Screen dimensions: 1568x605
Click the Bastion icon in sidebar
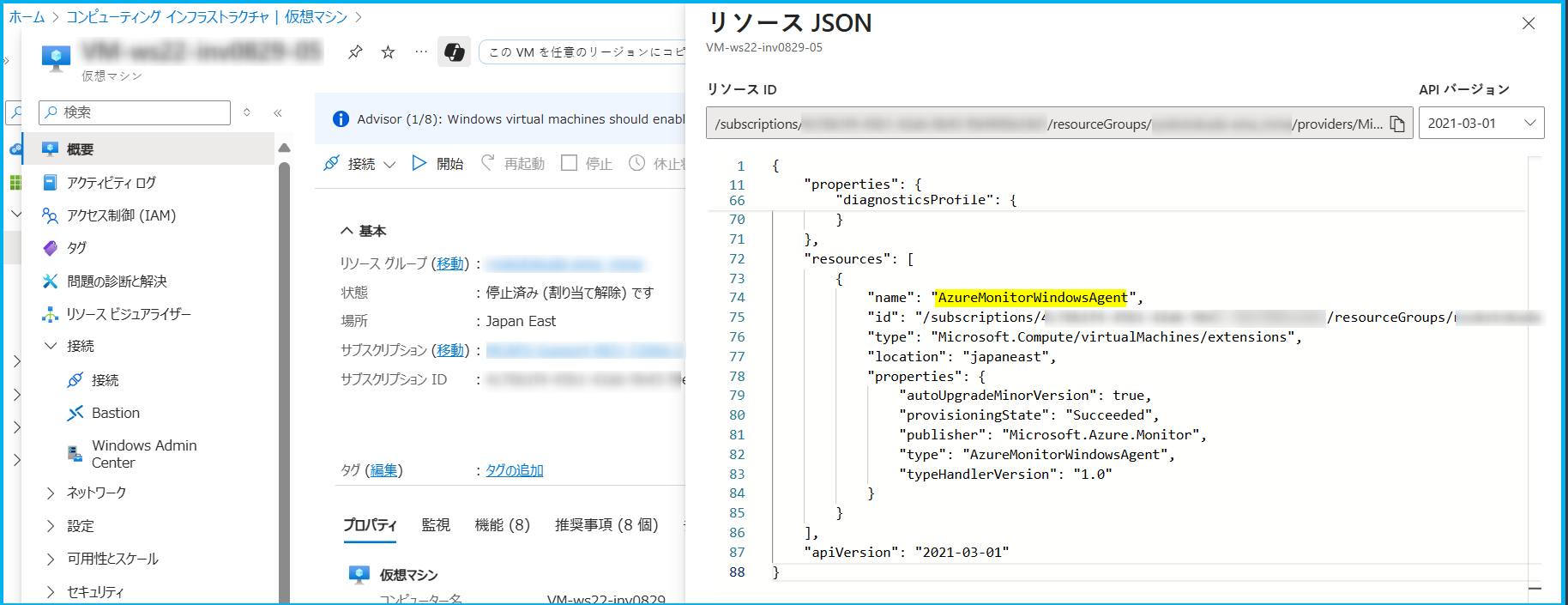tap(75, 413)
